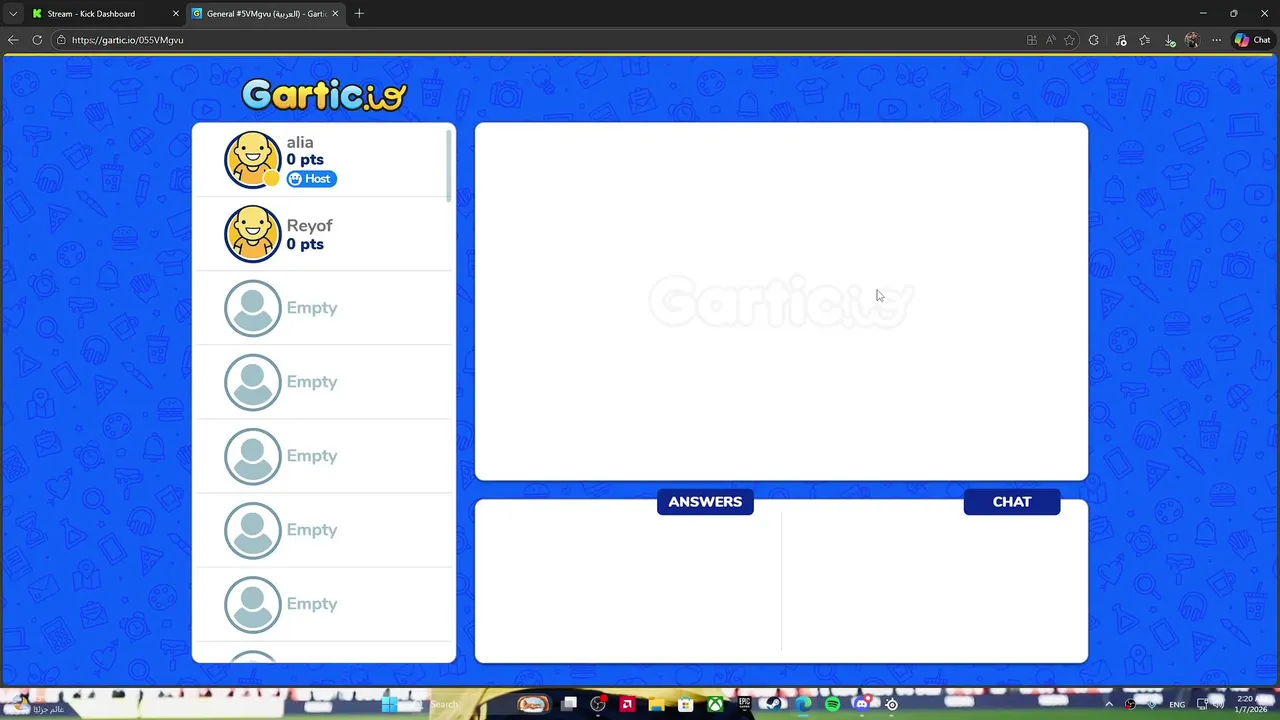
Task: Click alia's 0 pts score
Action: click(305, 160)
